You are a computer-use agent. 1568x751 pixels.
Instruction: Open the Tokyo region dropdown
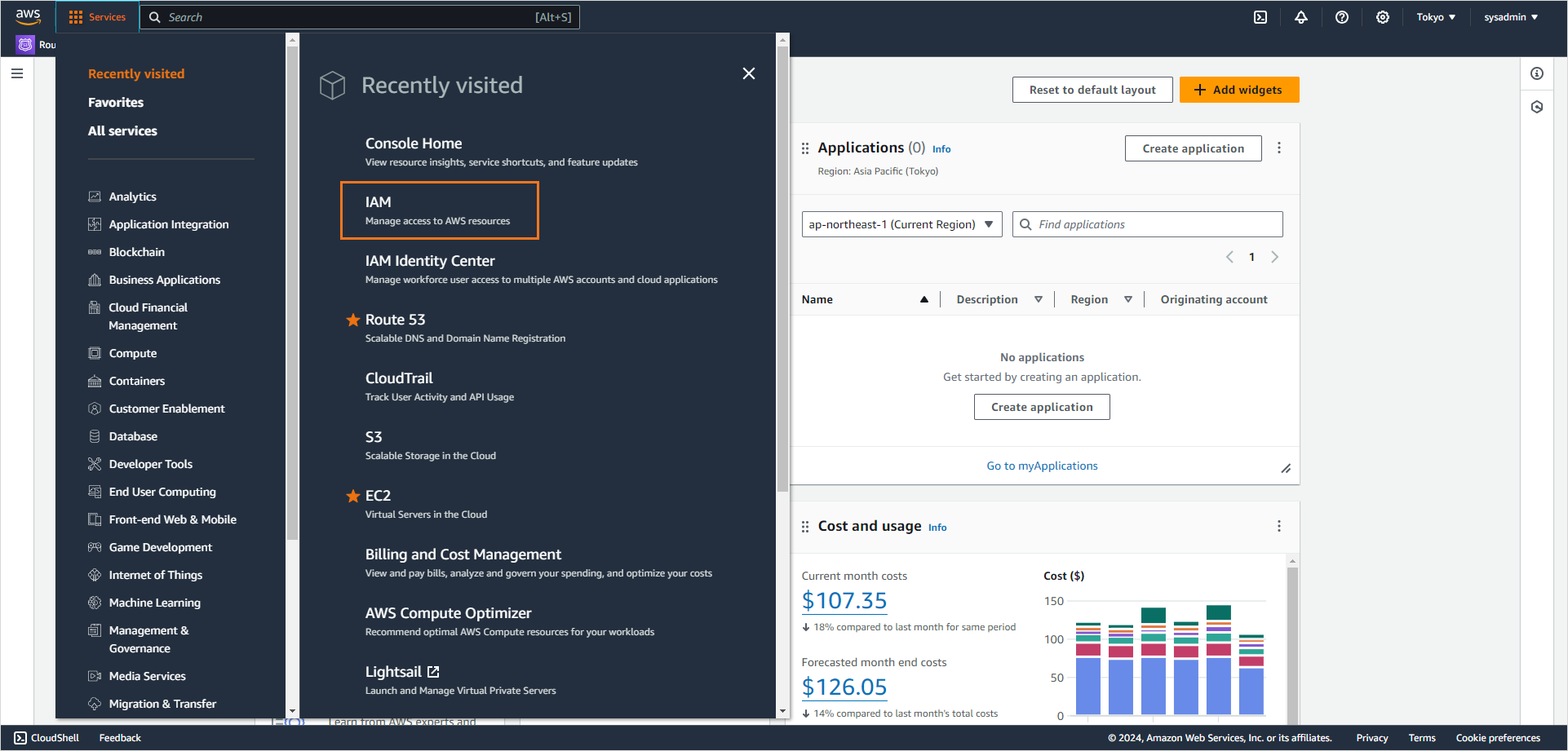(x=1436, y=17)
